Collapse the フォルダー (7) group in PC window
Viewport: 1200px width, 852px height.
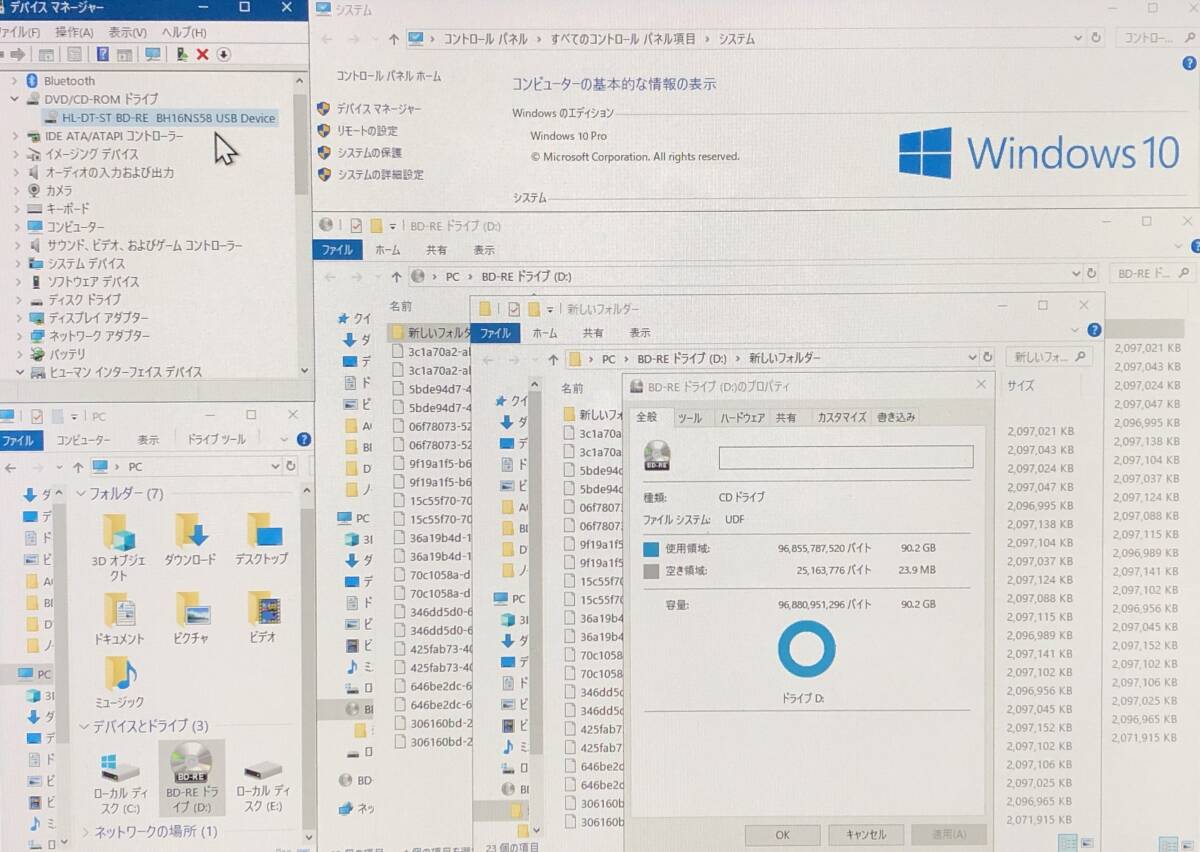(x=81, y=494)
